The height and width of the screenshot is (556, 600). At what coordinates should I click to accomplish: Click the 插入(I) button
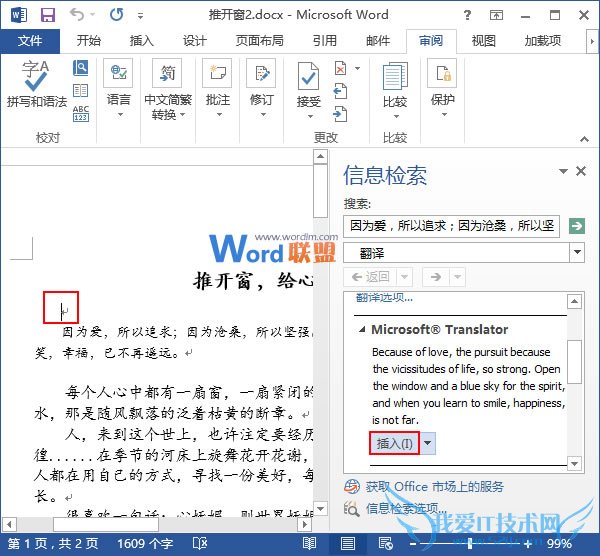[x=394, y=443]
